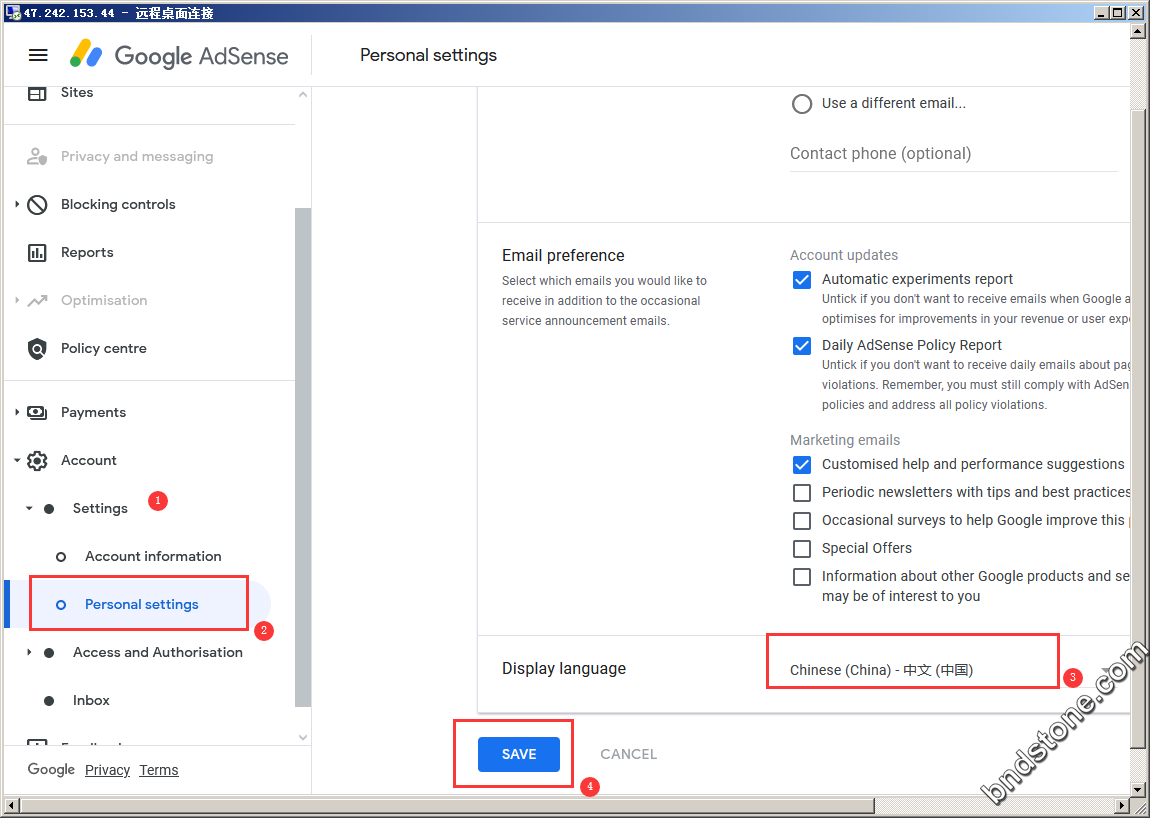Tick Periodic newsletters checkbox
Screen dimensions: 1150x818
pos(802,492)
